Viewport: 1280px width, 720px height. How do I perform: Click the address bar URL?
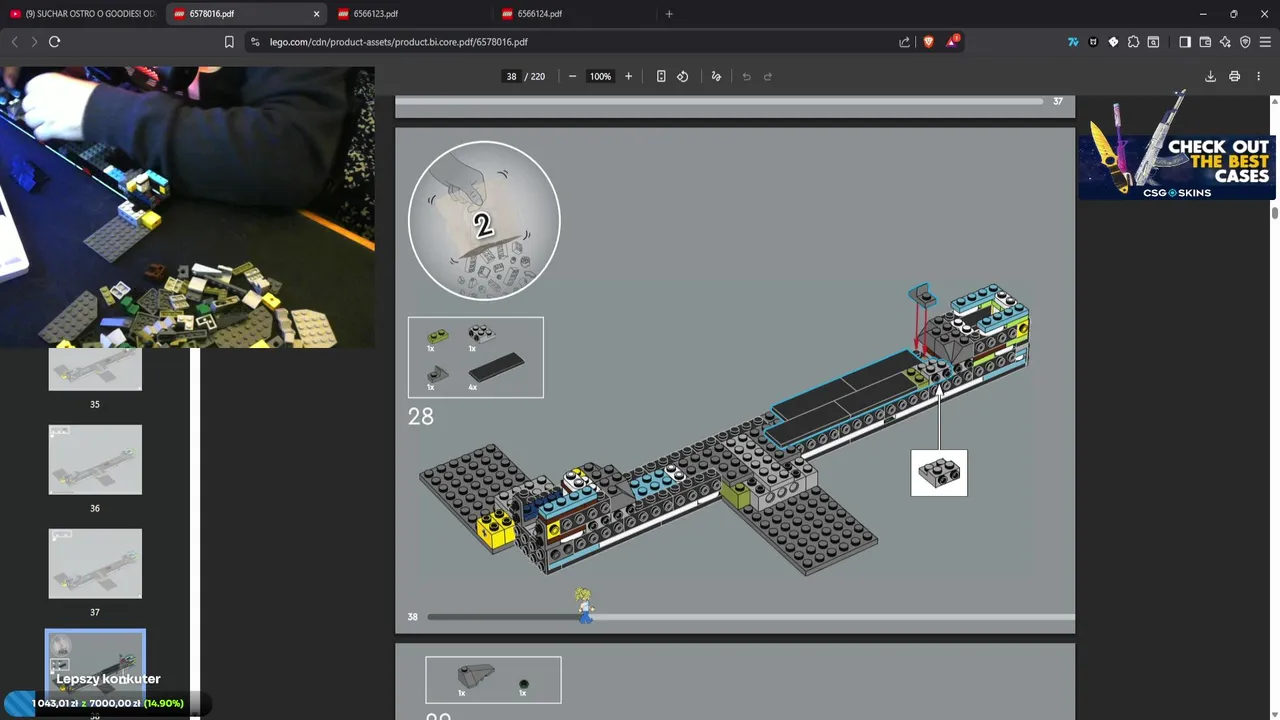pyautogui.click(x=398, y=42)
